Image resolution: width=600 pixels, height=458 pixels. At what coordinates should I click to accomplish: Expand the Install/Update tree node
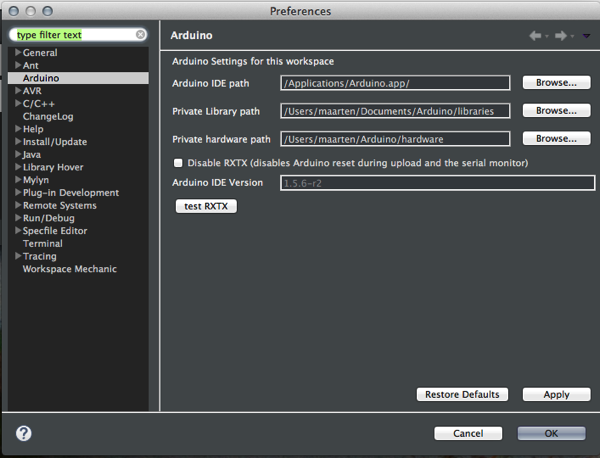click(18, 142)
